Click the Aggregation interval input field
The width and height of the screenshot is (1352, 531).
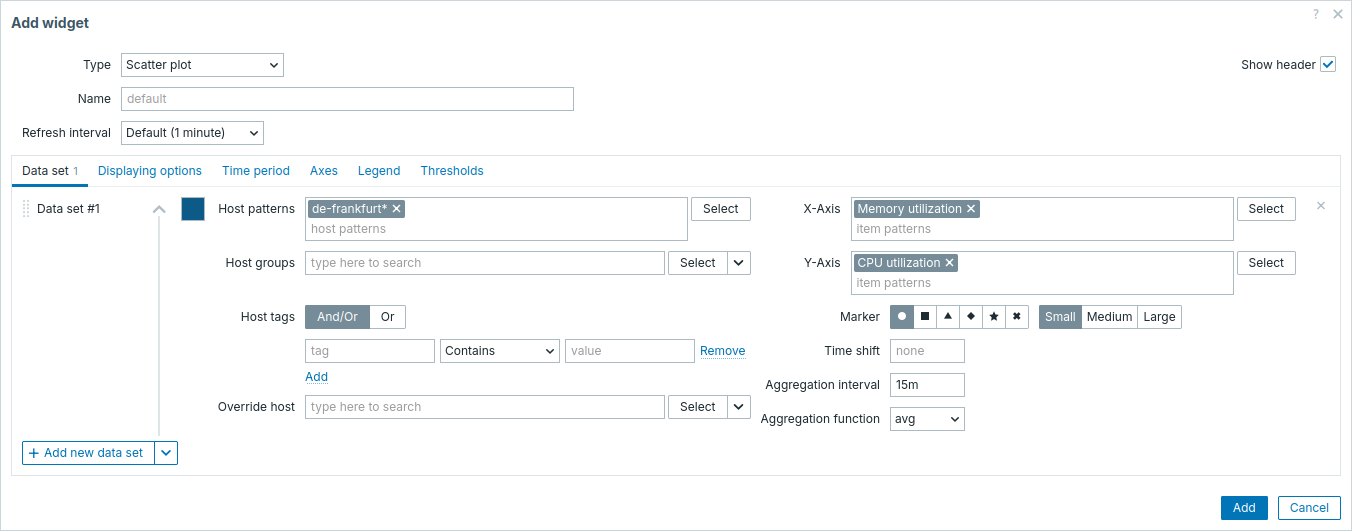927,385
